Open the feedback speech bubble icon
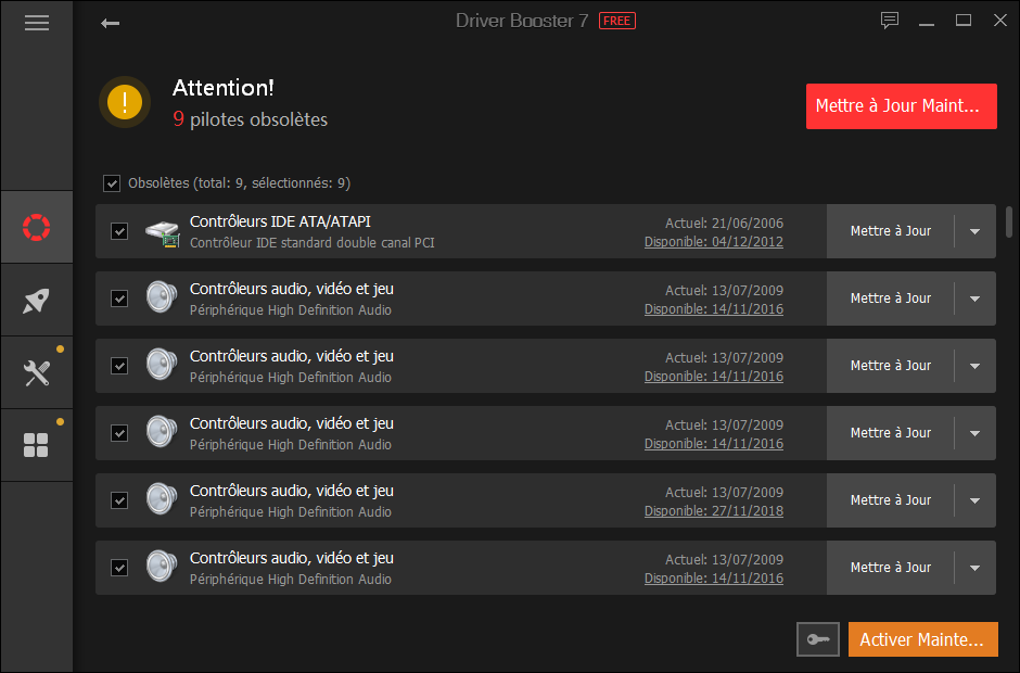This screenshot has height=673, width=1020. click(x=889, y=21)
